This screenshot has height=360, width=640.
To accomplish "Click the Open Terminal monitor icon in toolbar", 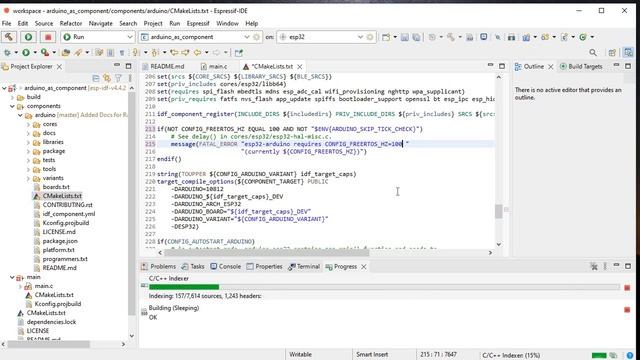I will coord(484,37).
